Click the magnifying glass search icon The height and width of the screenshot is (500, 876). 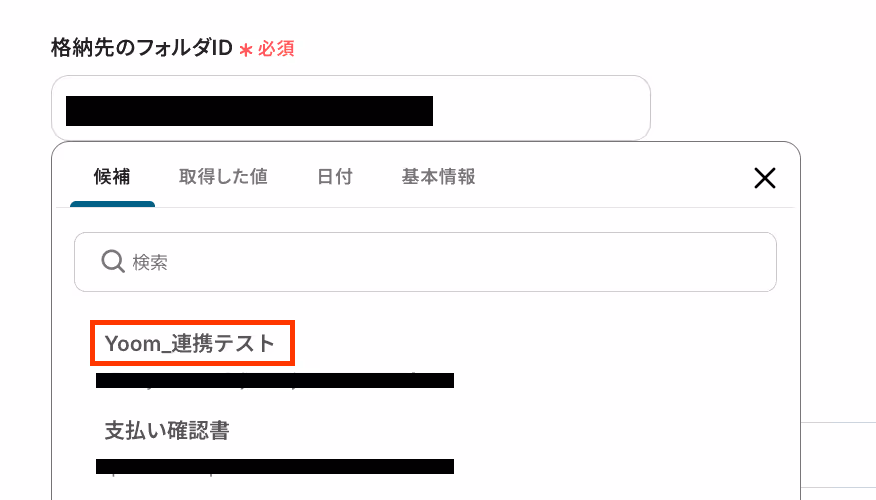[x=112, y=261]
